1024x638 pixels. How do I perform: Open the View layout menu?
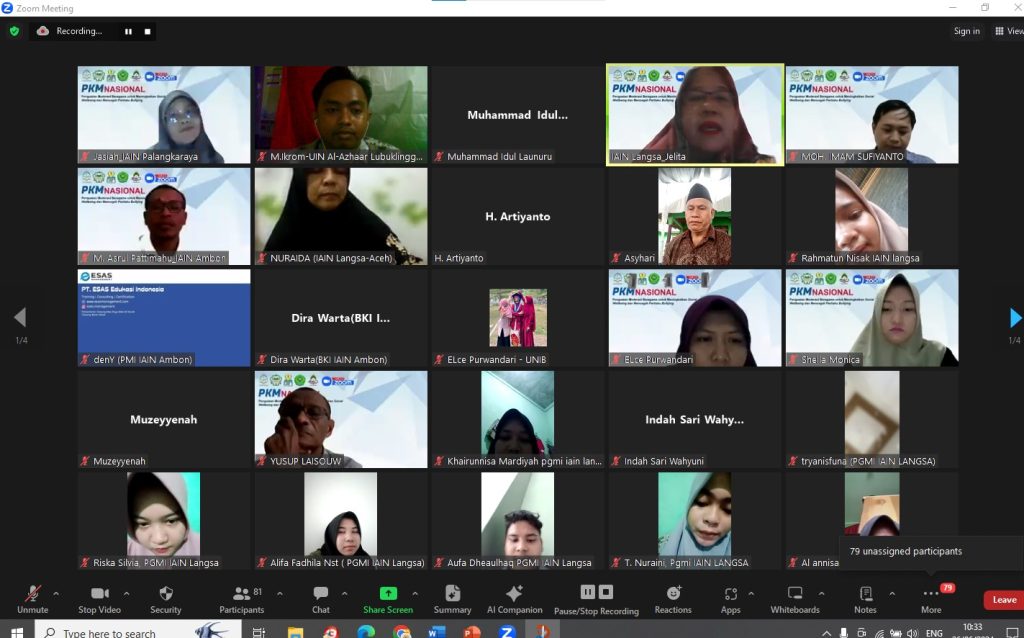pyautogui.click(x=1008, y=31)
